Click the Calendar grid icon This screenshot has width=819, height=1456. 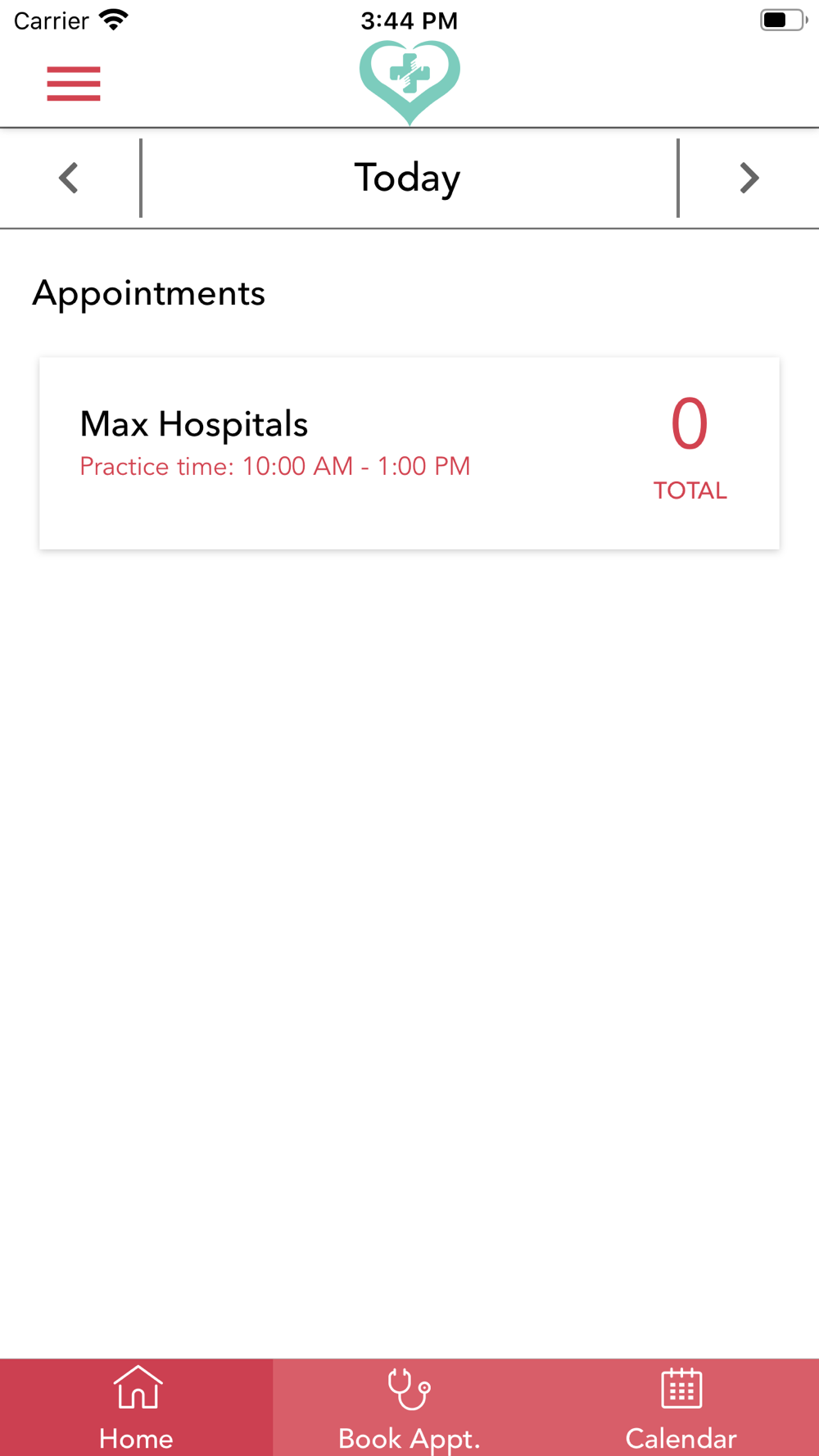681,1387
